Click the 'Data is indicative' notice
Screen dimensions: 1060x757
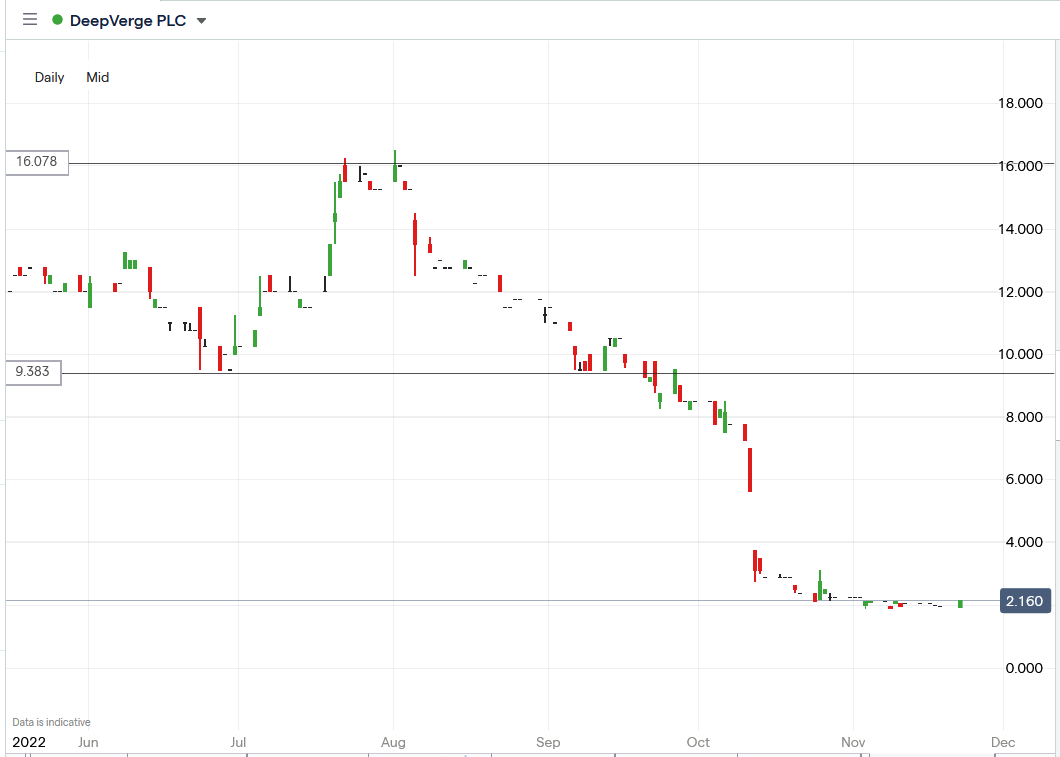coord(51,722)
